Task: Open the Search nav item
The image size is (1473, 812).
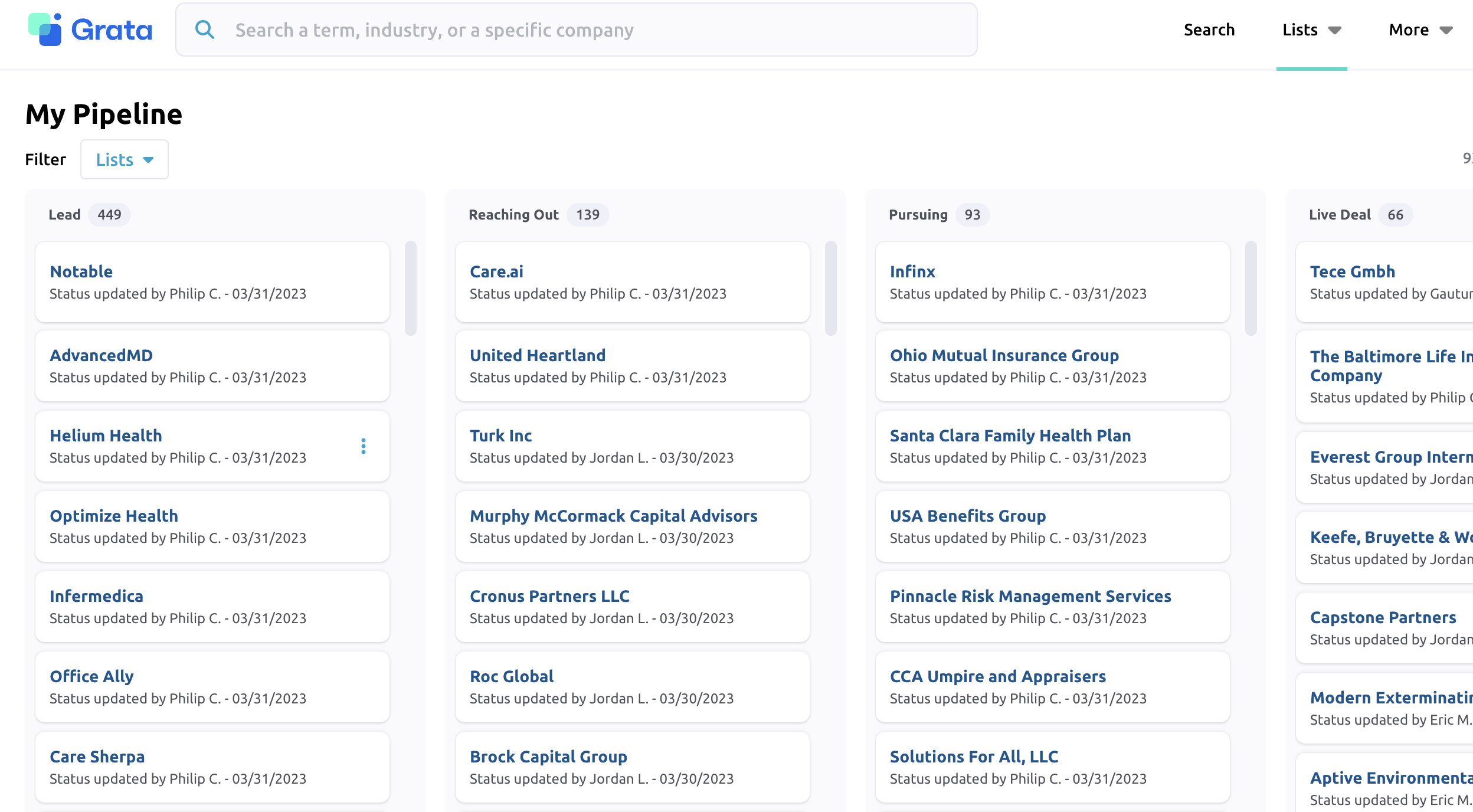Action: (1209, 30)
